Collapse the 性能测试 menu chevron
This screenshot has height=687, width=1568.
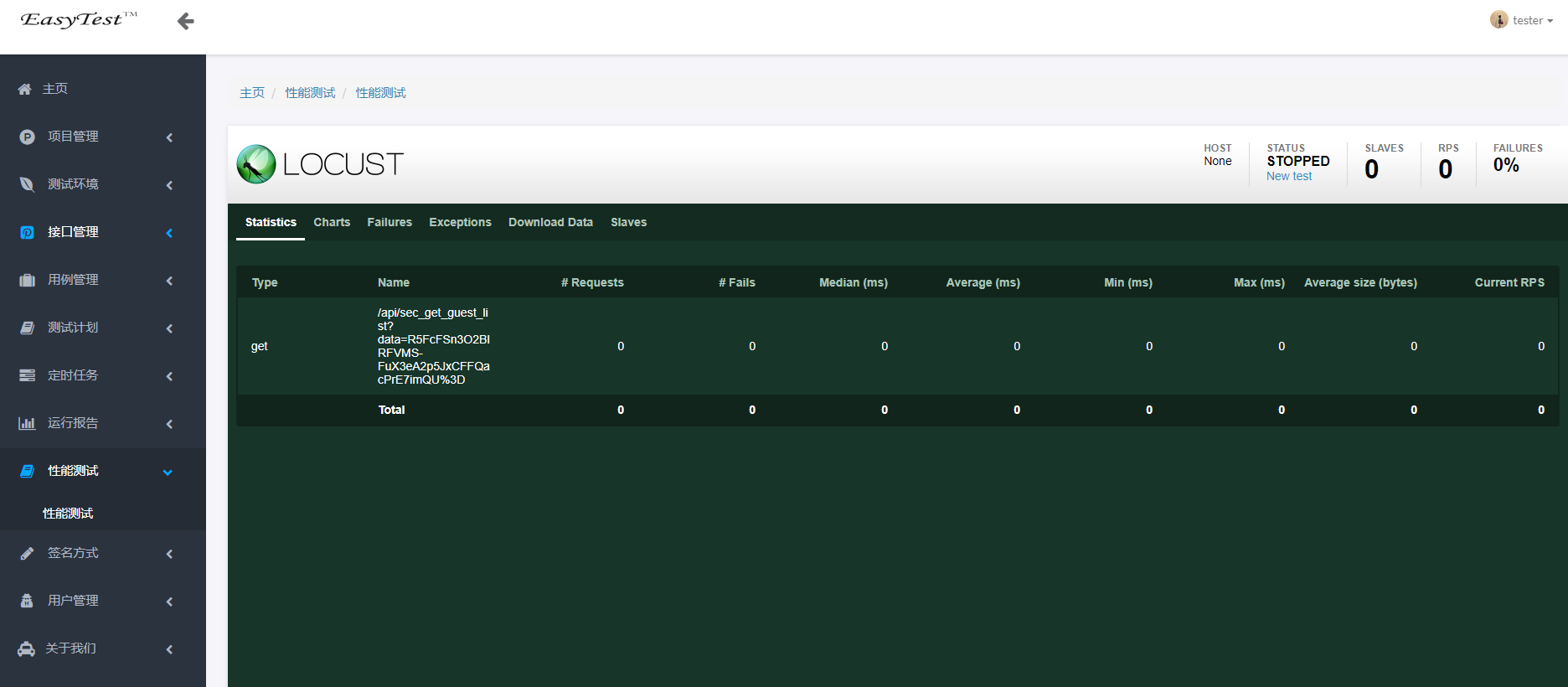tap(168, 473)
